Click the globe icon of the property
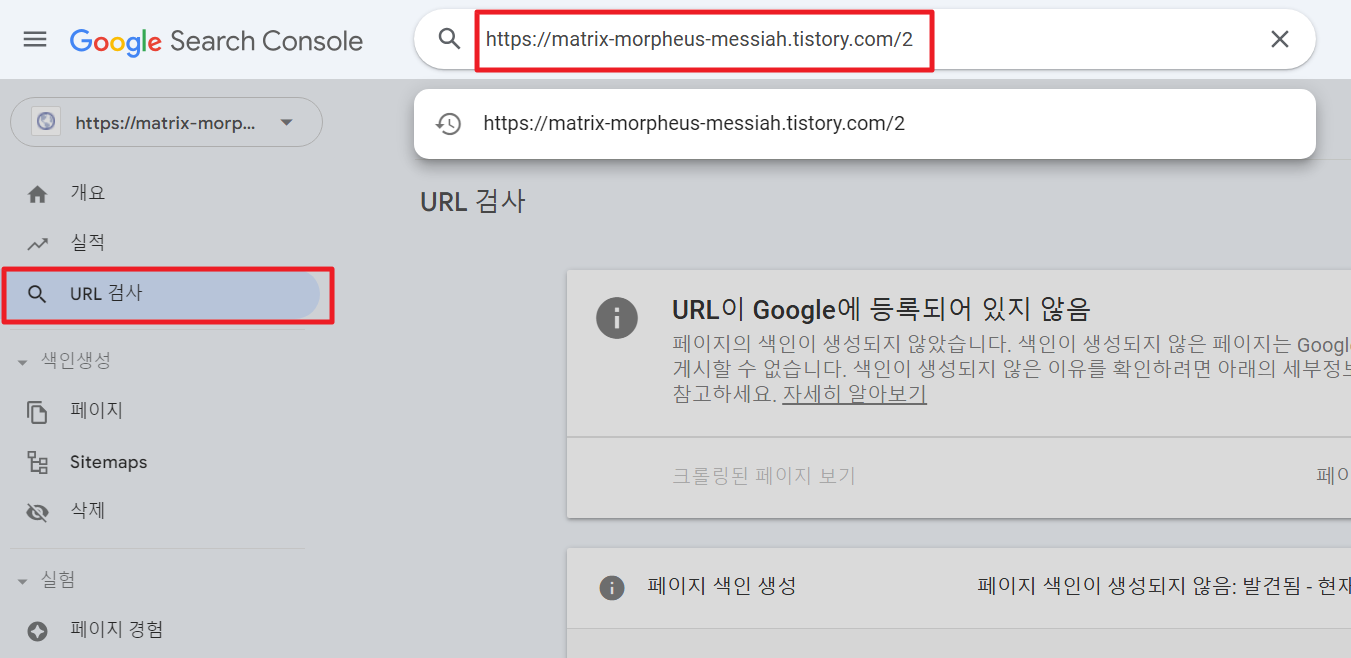Screen dimensions: 1351x658 pos(45,122)
